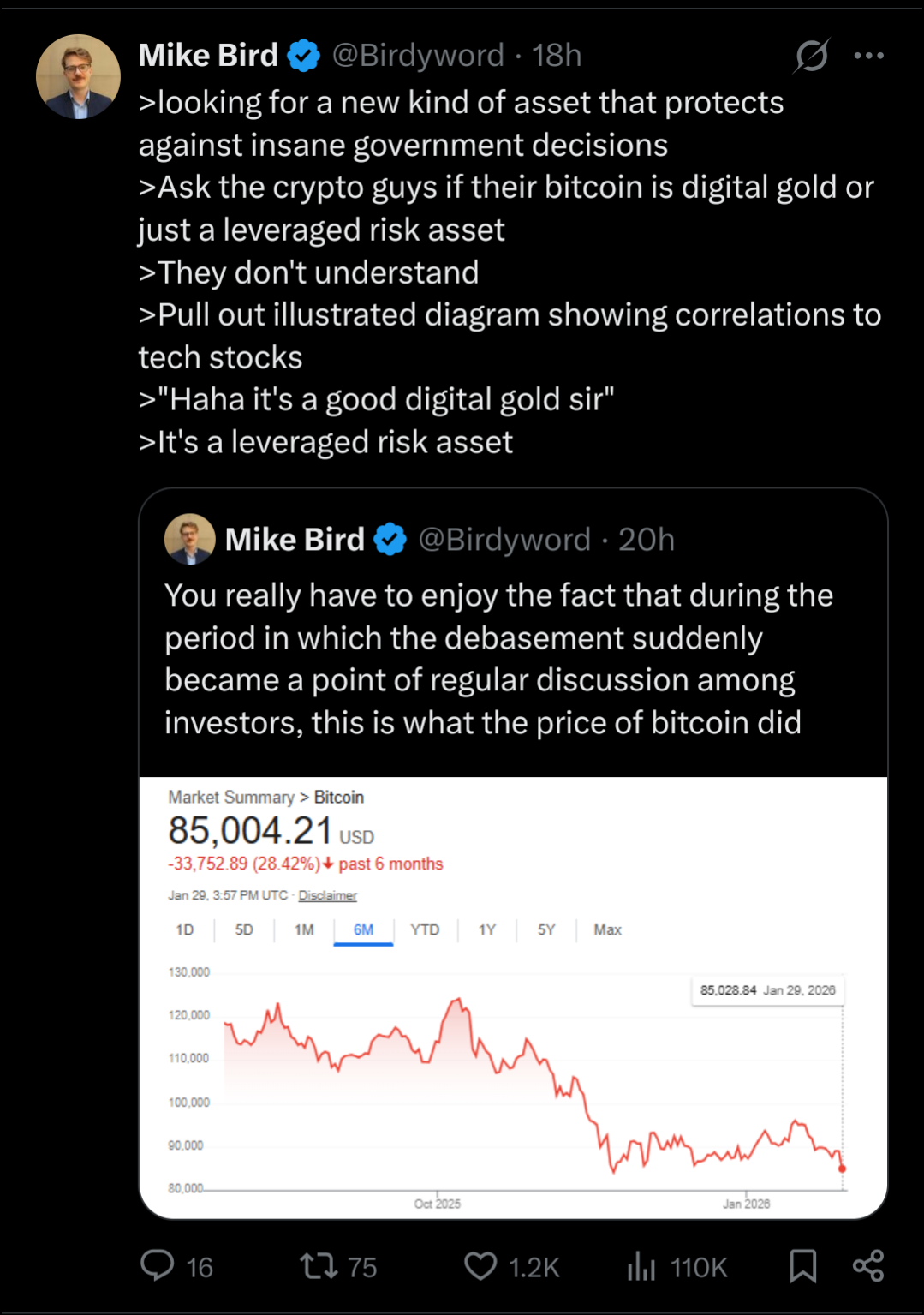Viewport: 924px width, 1315px height.
Task: Click the reply comment icon
Action: [x=158, y=1265]
